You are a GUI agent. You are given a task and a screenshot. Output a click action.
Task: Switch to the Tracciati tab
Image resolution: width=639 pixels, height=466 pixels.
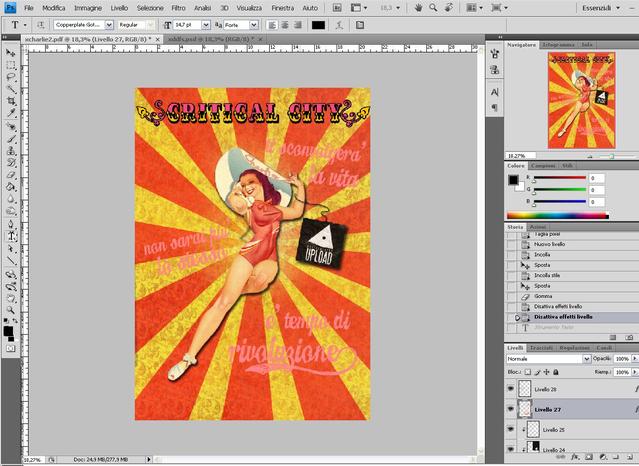542,348
